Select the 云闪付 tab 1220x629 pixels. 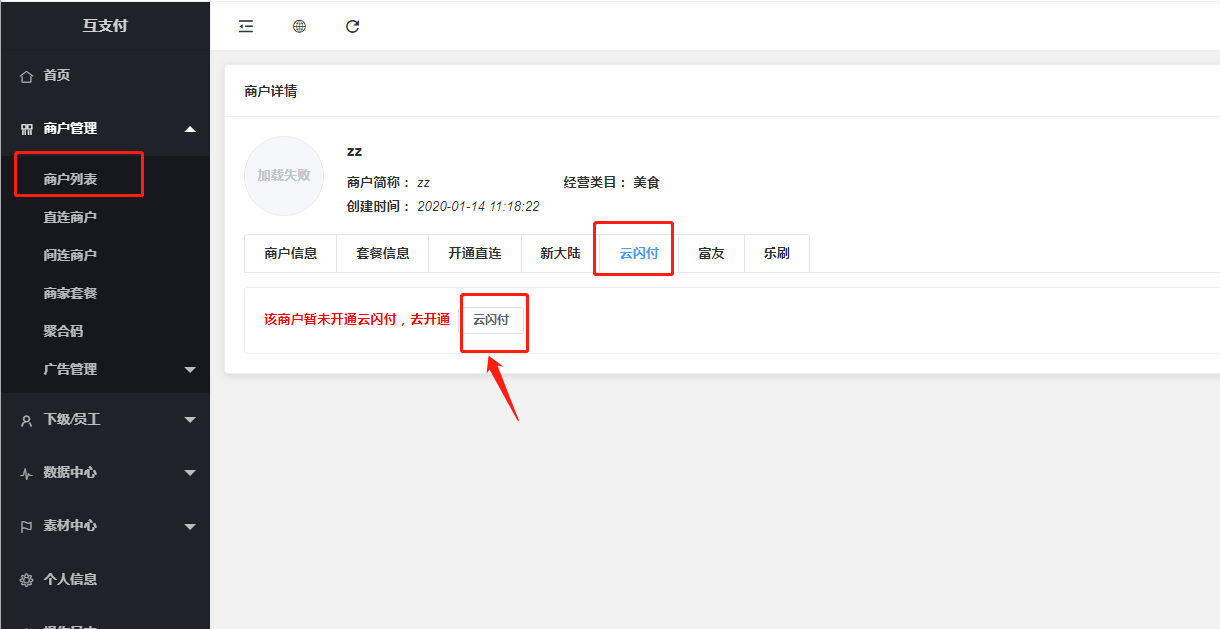point(639,253)
